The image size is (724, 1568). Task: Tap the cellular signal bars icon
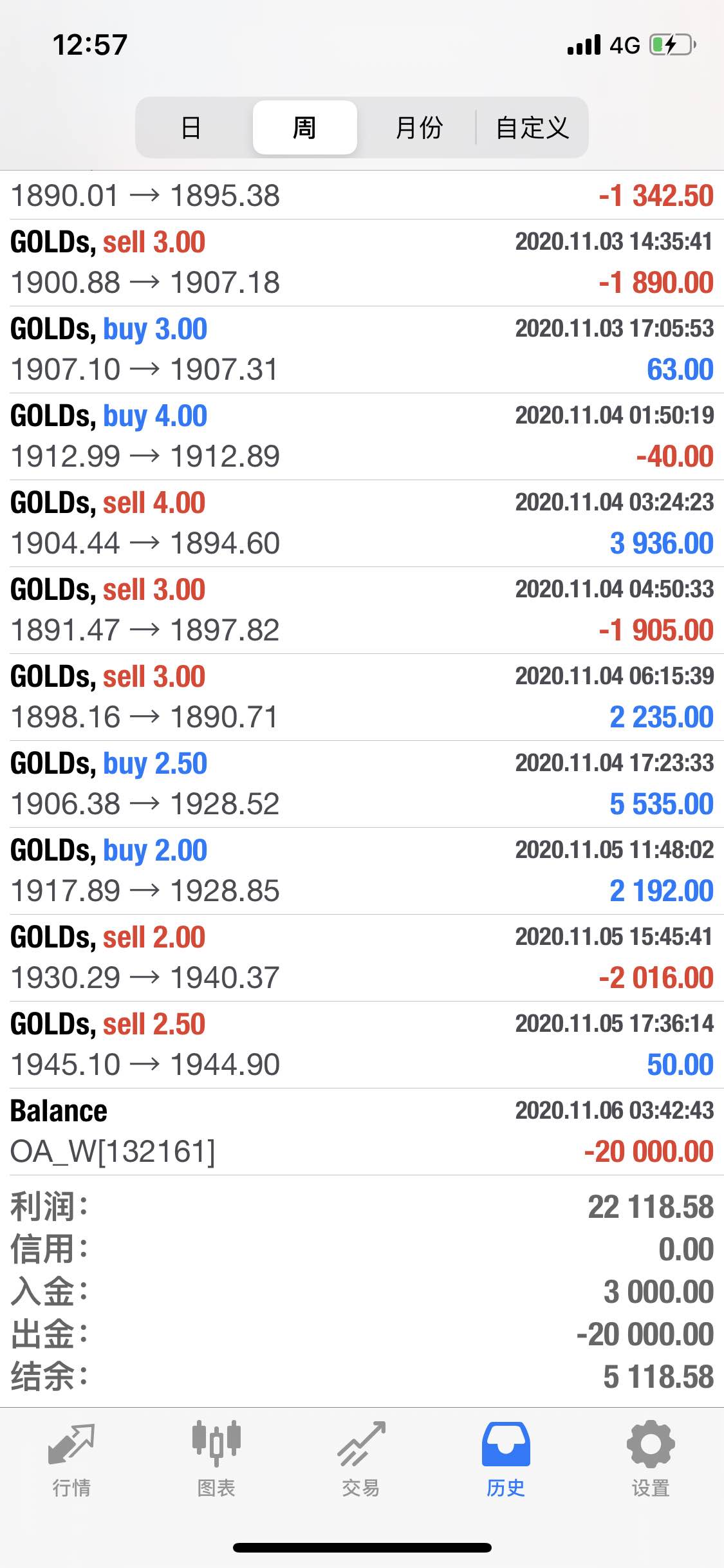tap(584, 45)
